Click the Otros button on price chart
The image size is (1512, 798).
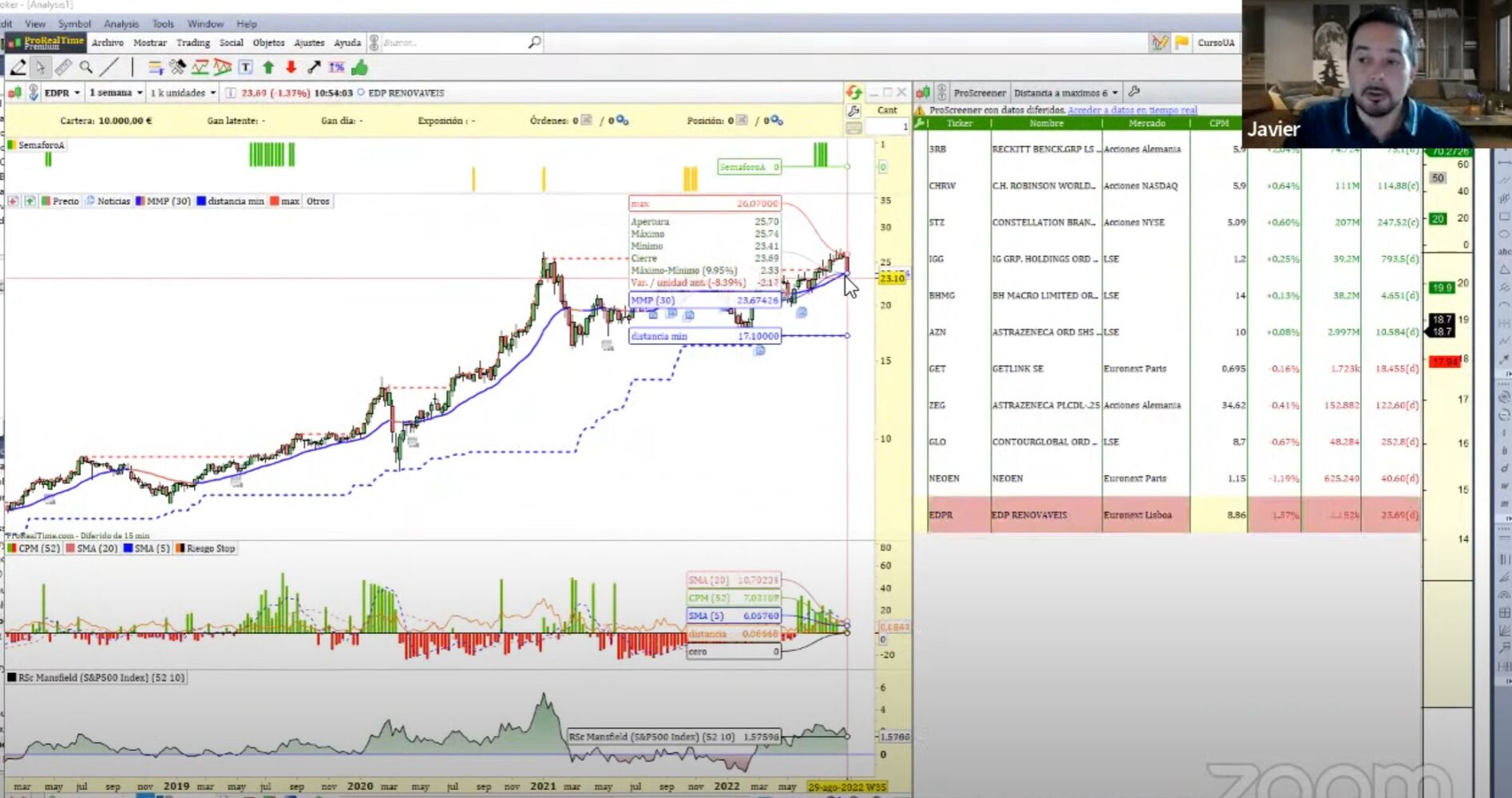318,201
